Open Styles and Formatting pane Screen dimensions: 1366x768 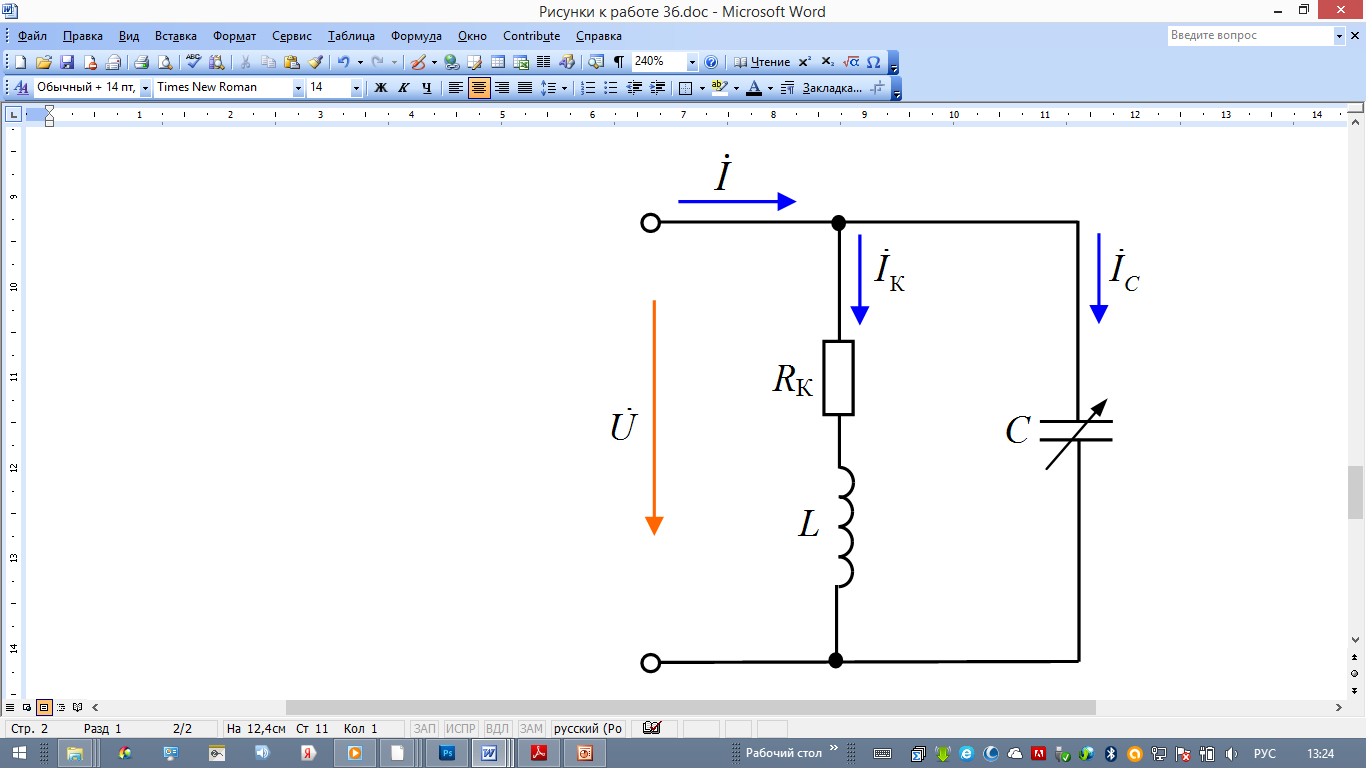click(20, 88)
